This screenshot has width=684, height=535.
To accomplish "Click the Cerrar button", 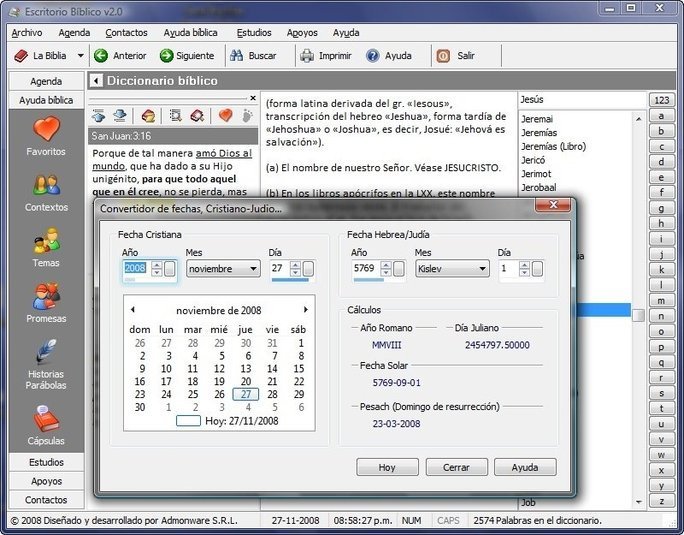I will 456,468.
